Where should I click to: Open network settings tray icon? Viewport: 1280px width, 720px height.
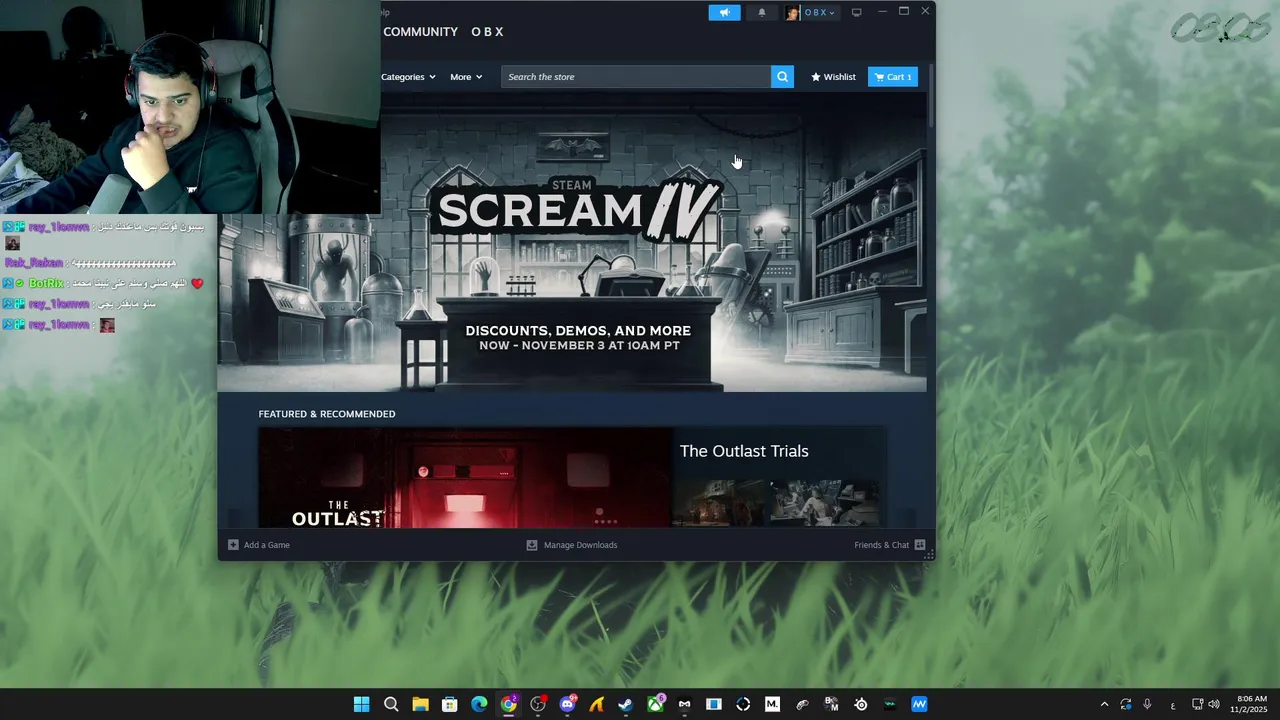pos(1198,704)
